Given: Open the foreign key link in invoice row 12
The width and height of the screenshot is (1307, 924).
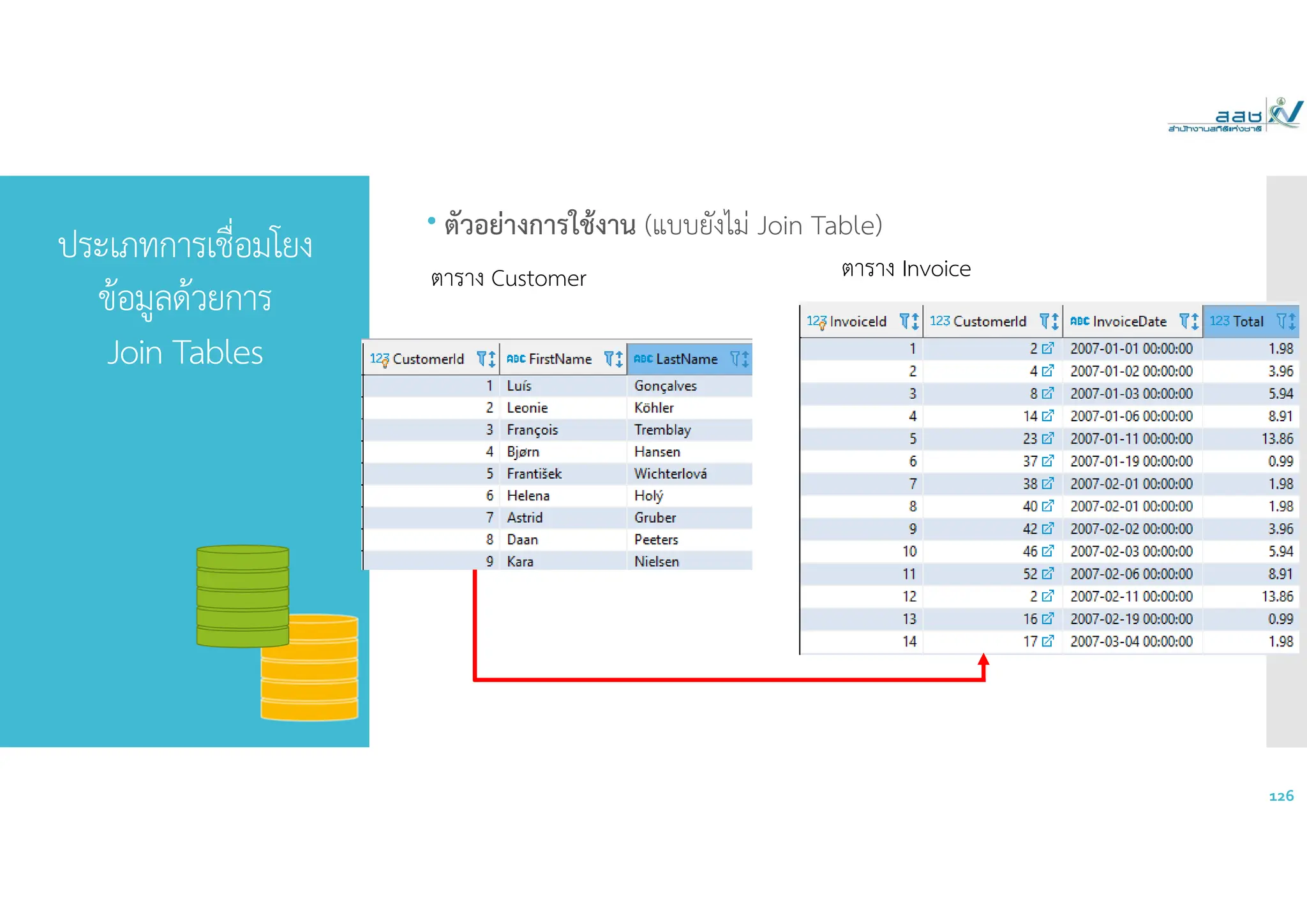Looking at the screenshot, I should pos(1047,596).
